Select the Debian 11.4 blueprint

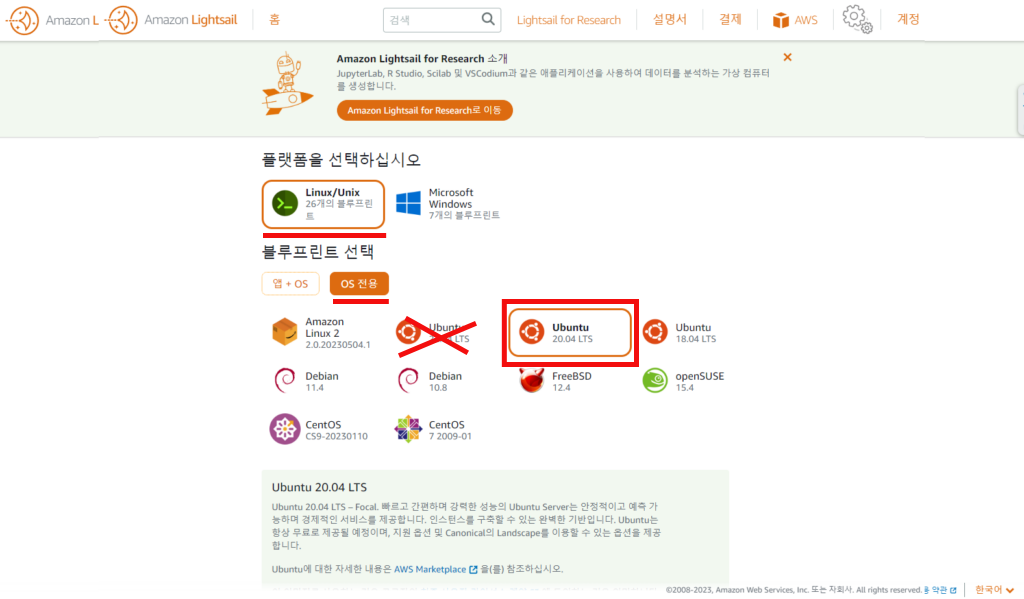307,381
